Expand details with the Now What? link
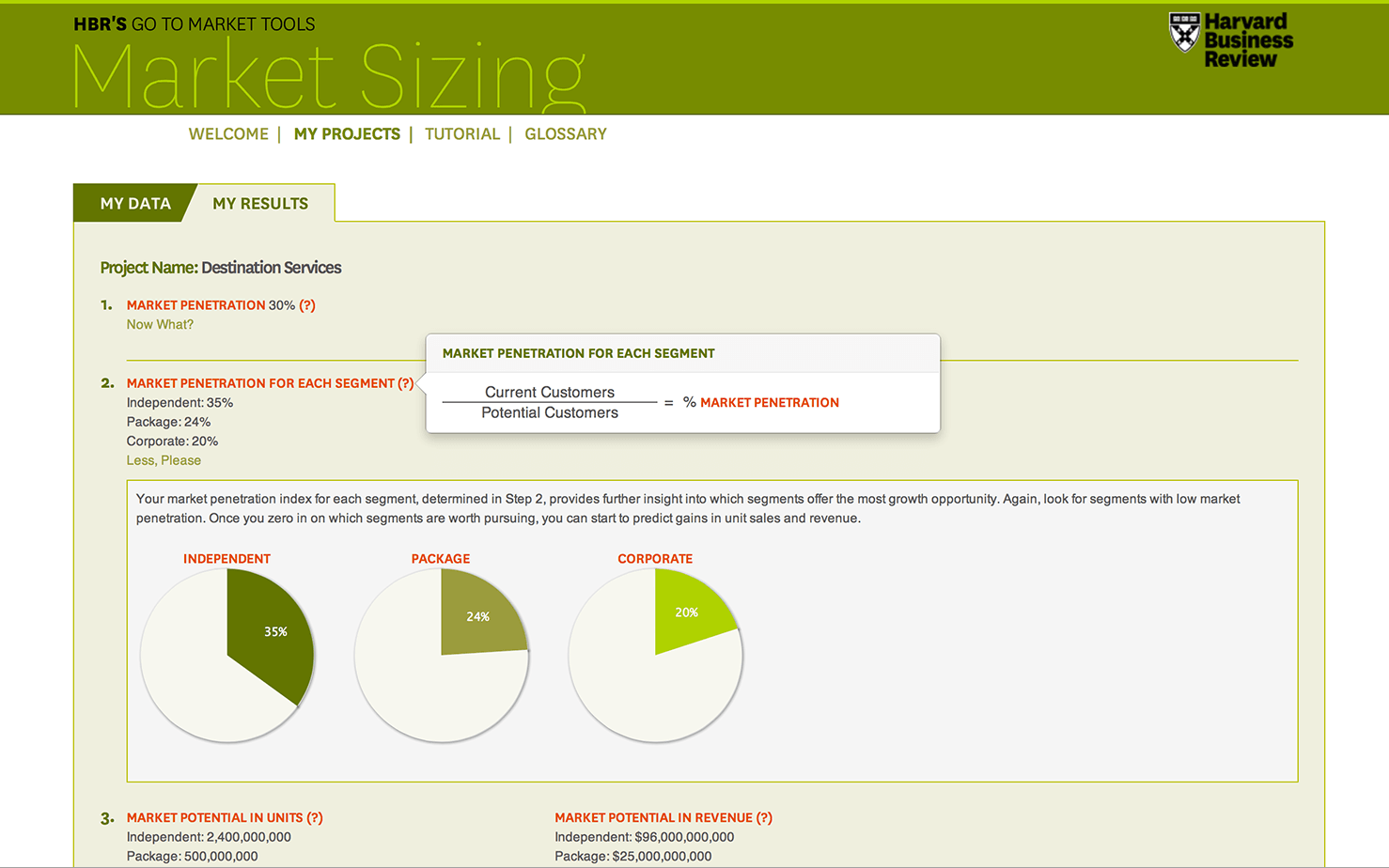 [160, 324]
